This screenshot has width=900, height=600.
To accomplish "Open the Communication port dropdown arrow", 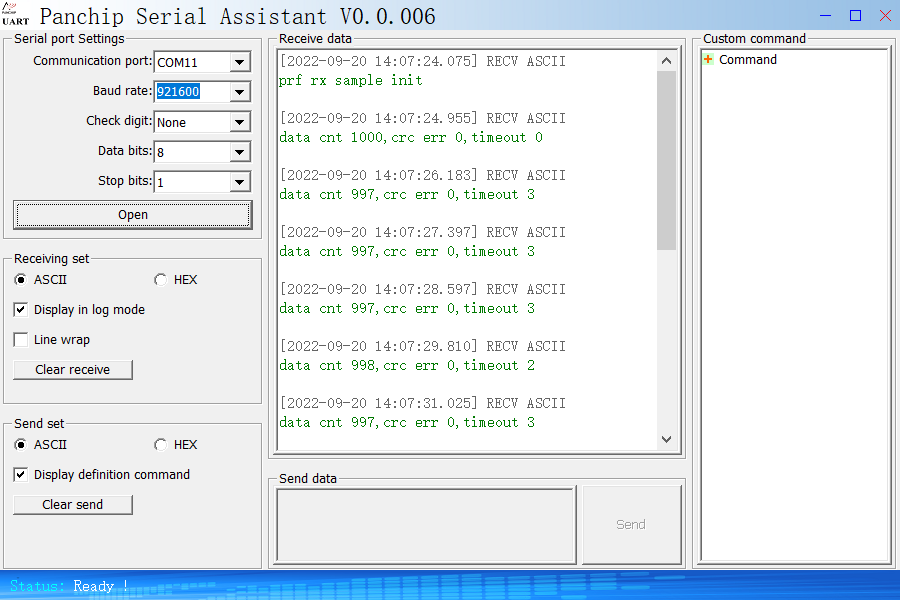I will (x=240, y=62).
